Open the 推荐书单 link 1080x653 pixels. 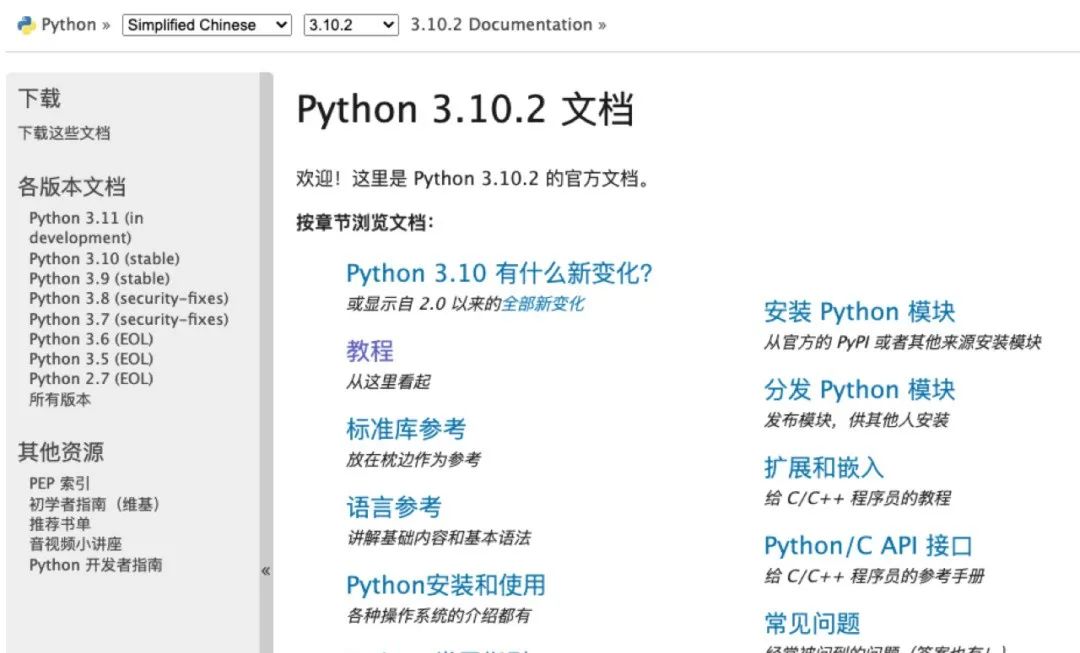coord(60,524)
